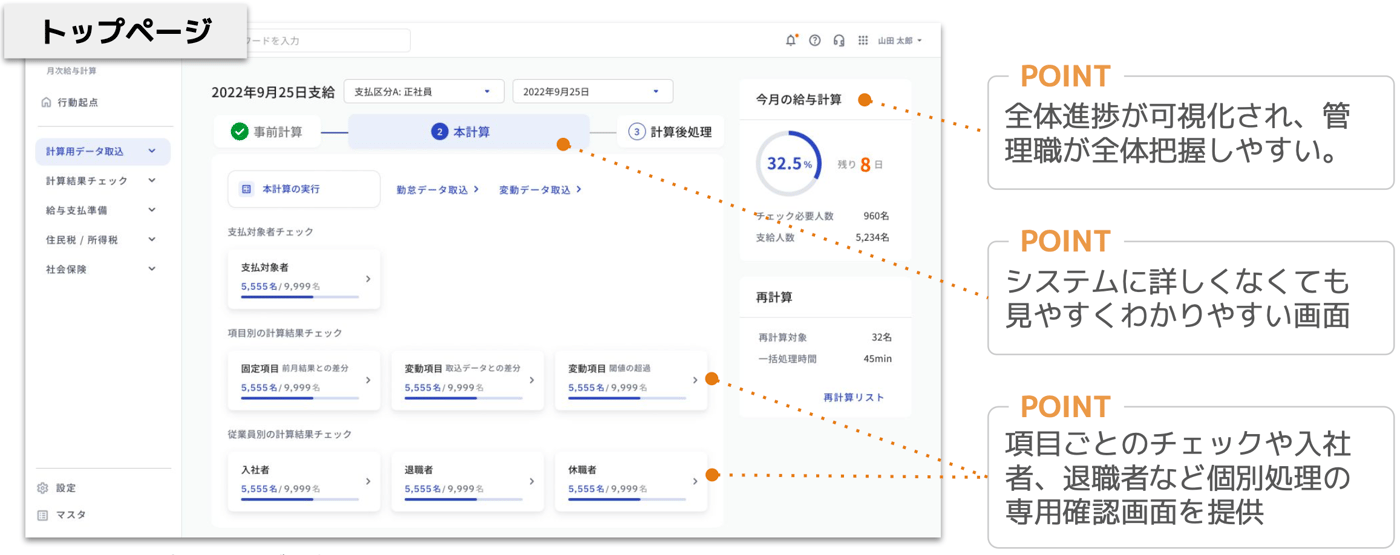The image size is (1400, 555).
Task: Click the chevron on the 支払対象者 card
Action: (x=368, y=279)
